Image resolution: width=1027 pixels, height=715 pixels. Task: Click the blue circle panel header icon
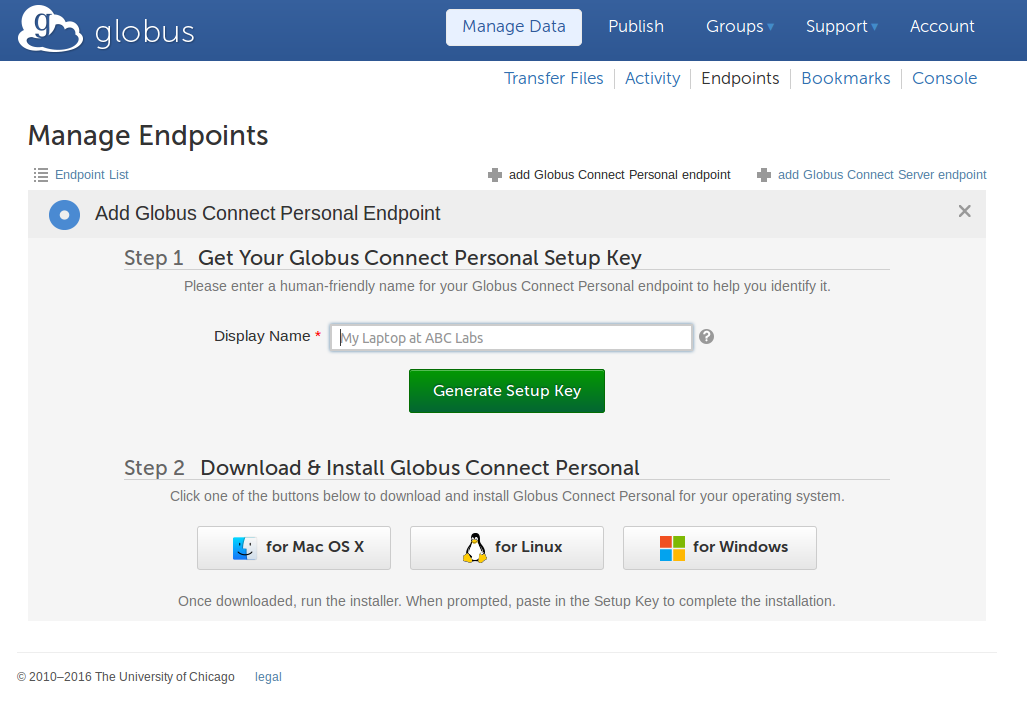pos(64,214)
